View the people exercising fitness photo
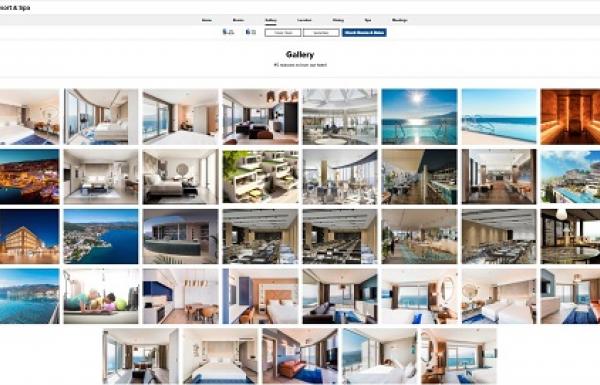This screenshot has width=600, height=385. coord(101,296)
